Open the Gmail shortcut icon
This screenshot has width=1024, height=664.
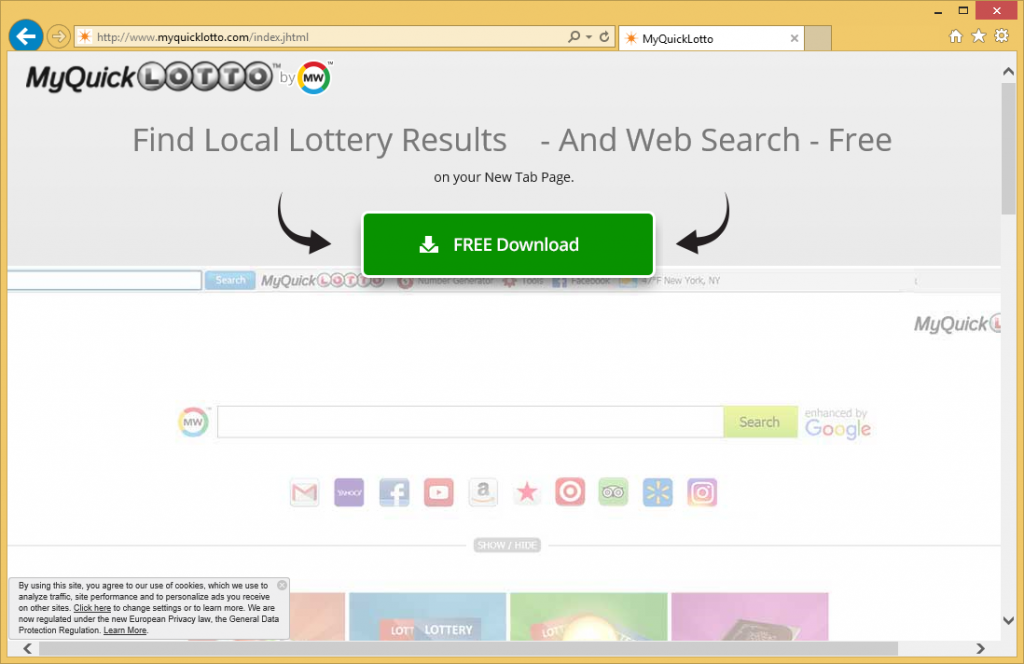tap(304, 492)
